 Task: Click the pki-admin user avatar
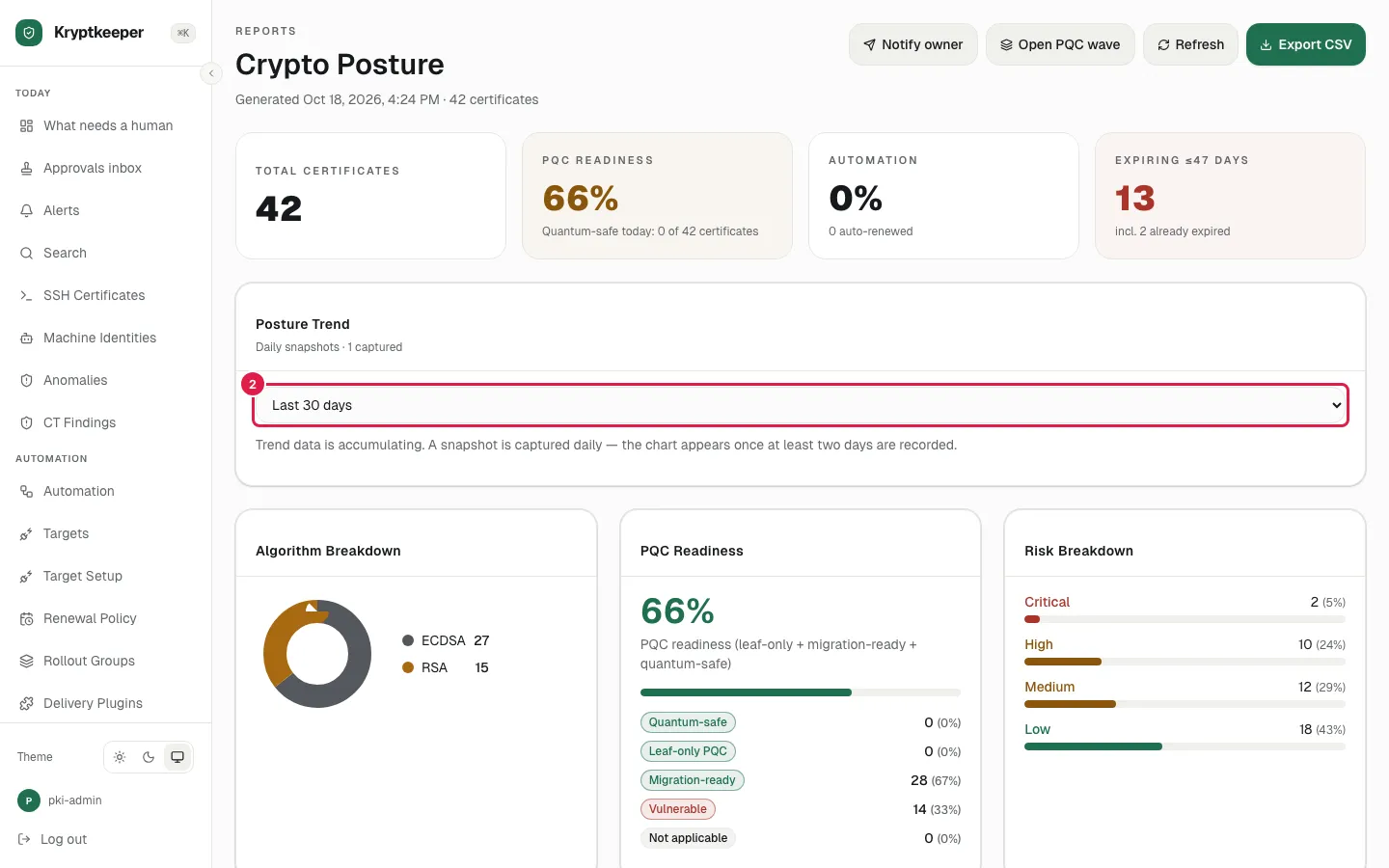pos(29,800)
